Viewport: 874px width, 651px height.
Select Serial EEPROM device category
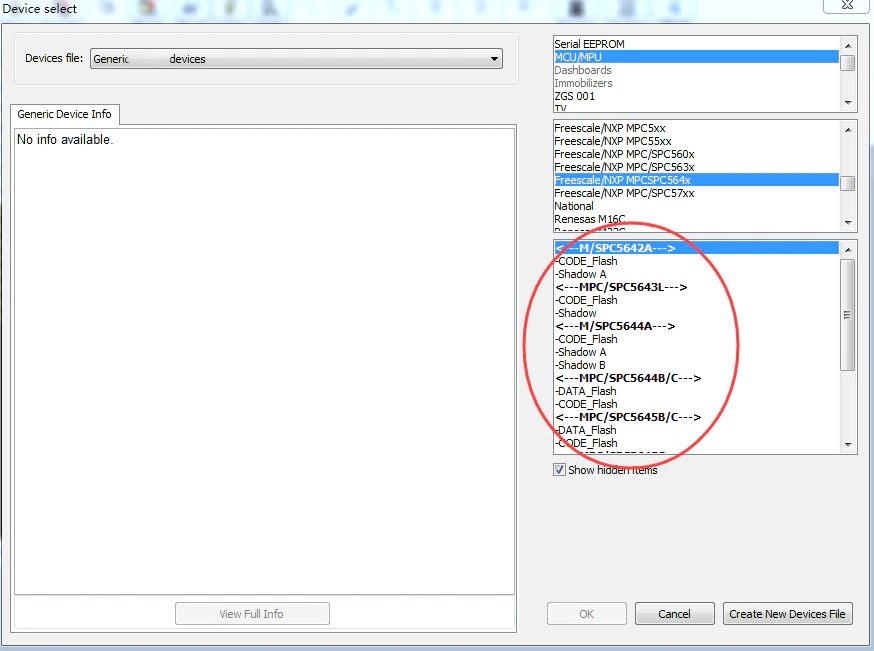coord(596,44)
